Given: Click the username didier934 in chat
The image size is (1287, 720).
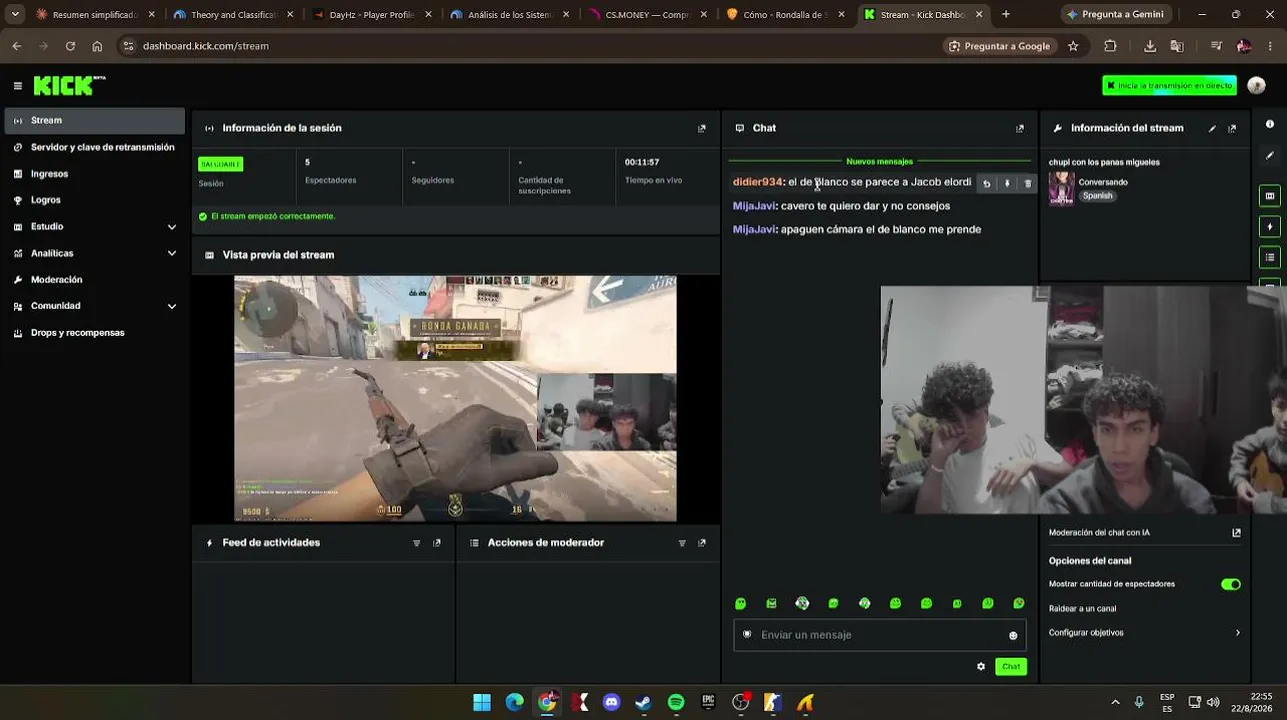Looking at the screenshot, I should (757, 182).
